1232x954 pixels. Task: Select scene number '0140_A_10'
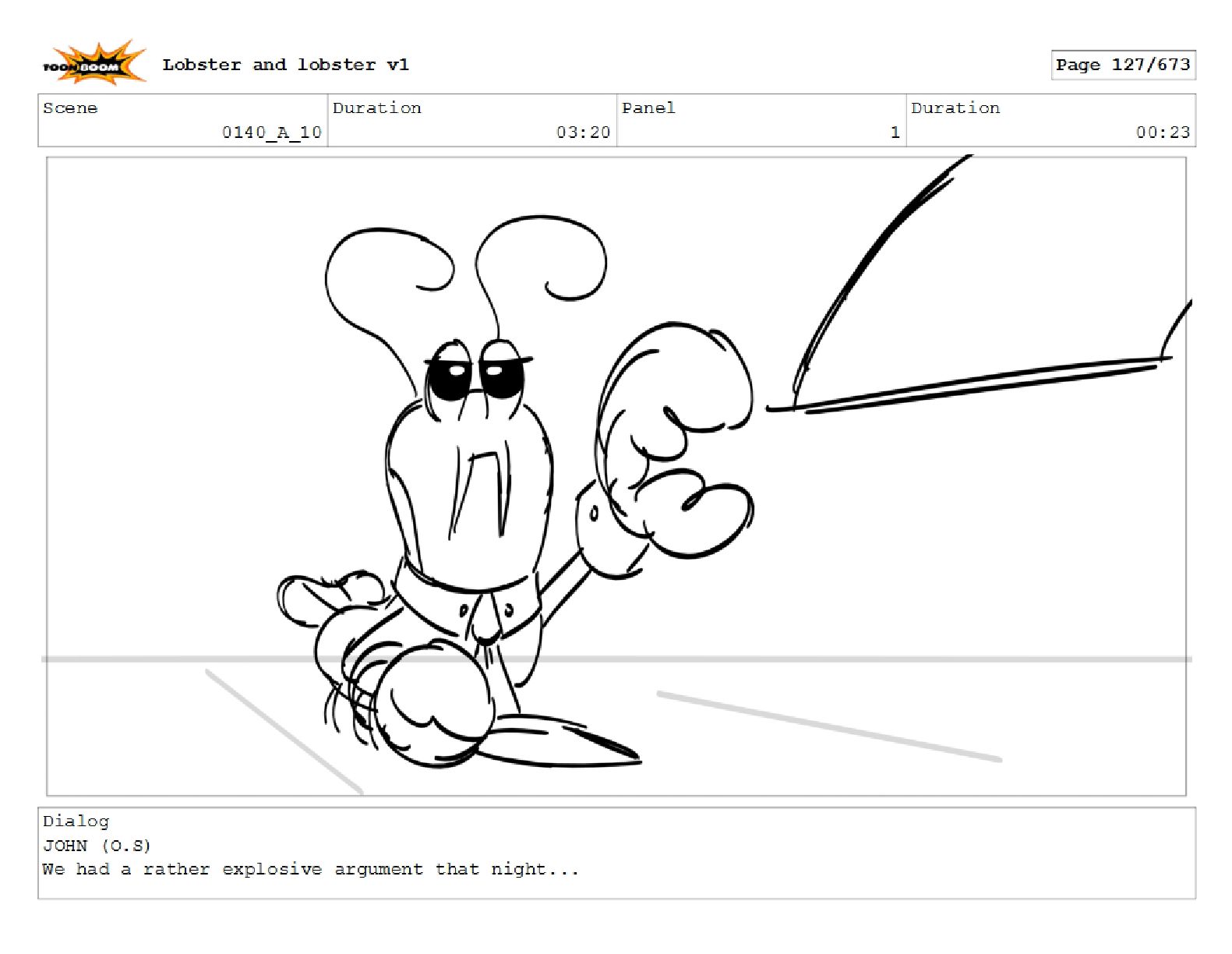click(x=271, y=132)
